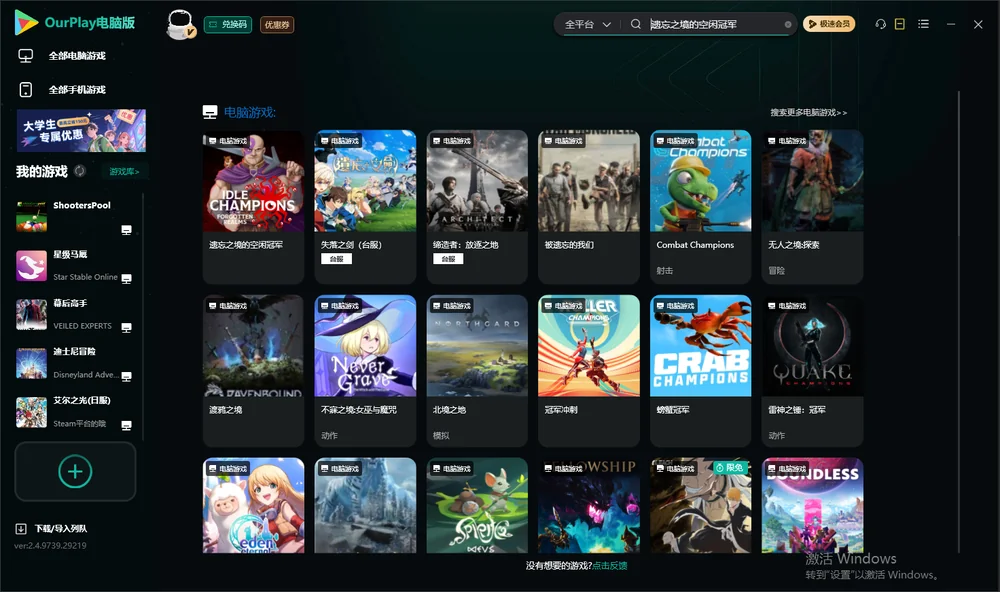This screenshot has width=1000, height=592.
Task: Expand the 全平台 platform dropdown
Action: click(x=587, y=24)
